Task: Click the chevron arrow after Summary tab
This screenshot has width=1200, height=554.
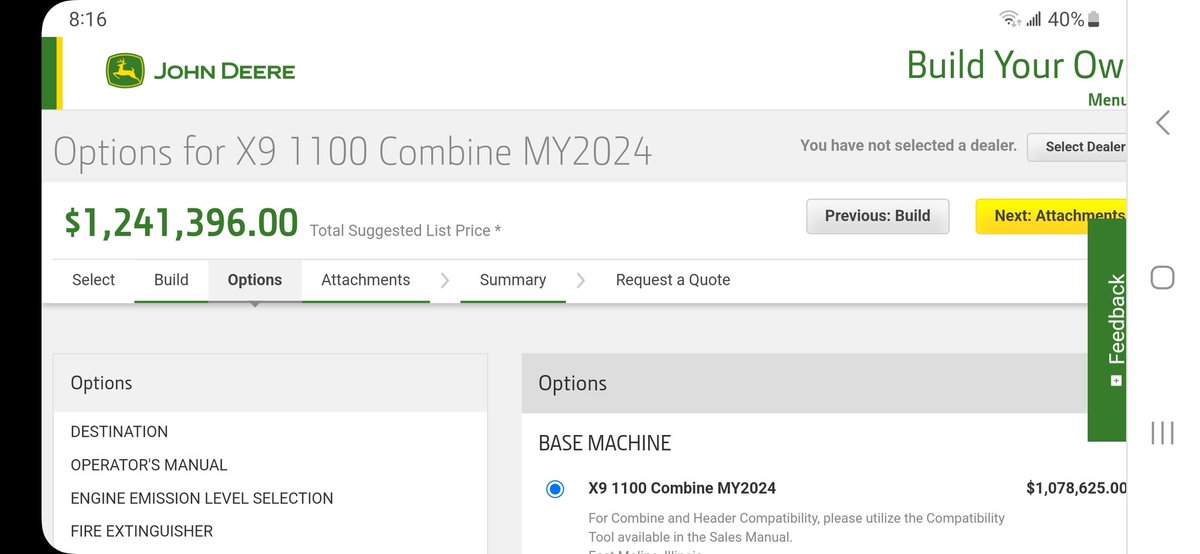Action: tap(581, 280)
